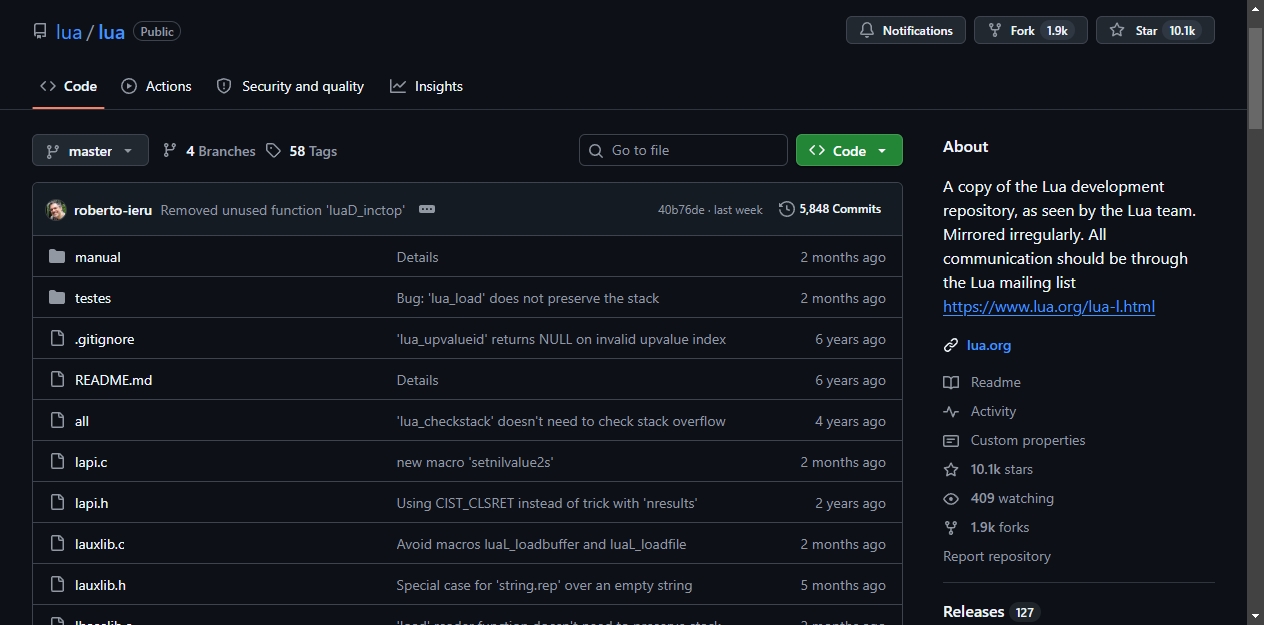
Task: Open the lapi.c file
Action: 91,462
